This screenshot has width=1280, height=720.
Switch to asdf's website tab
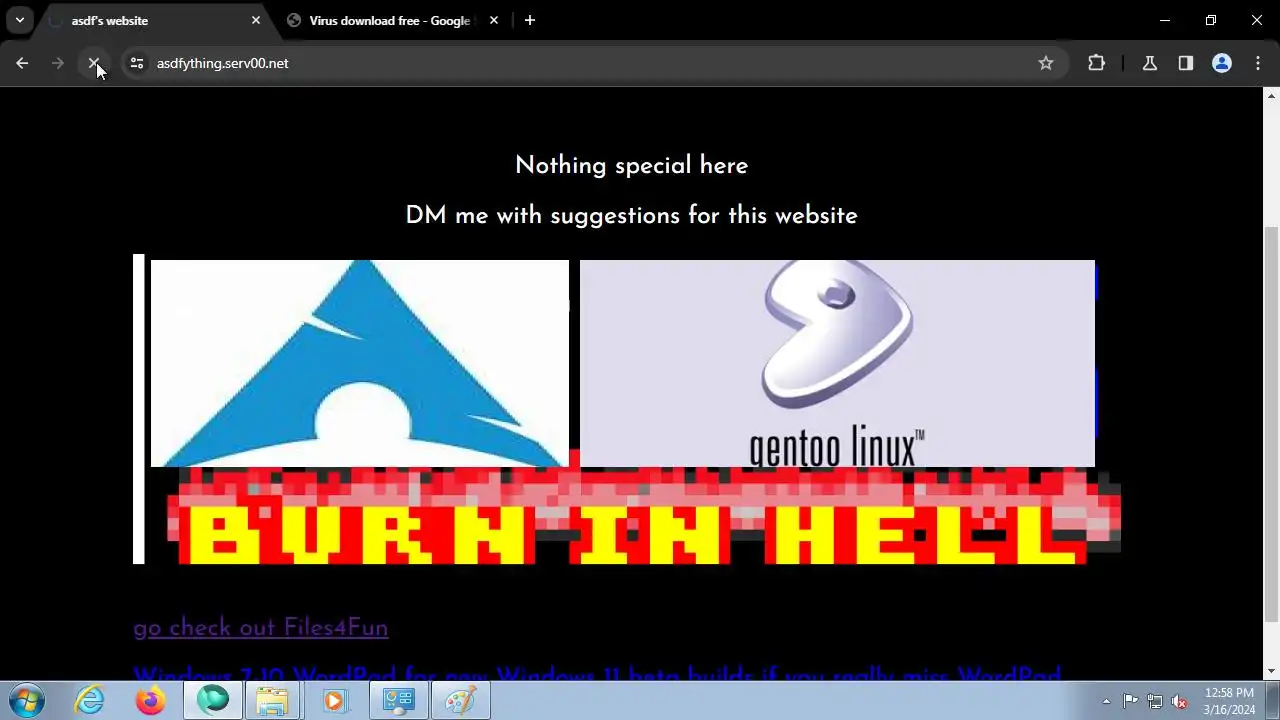pos(150,20)
